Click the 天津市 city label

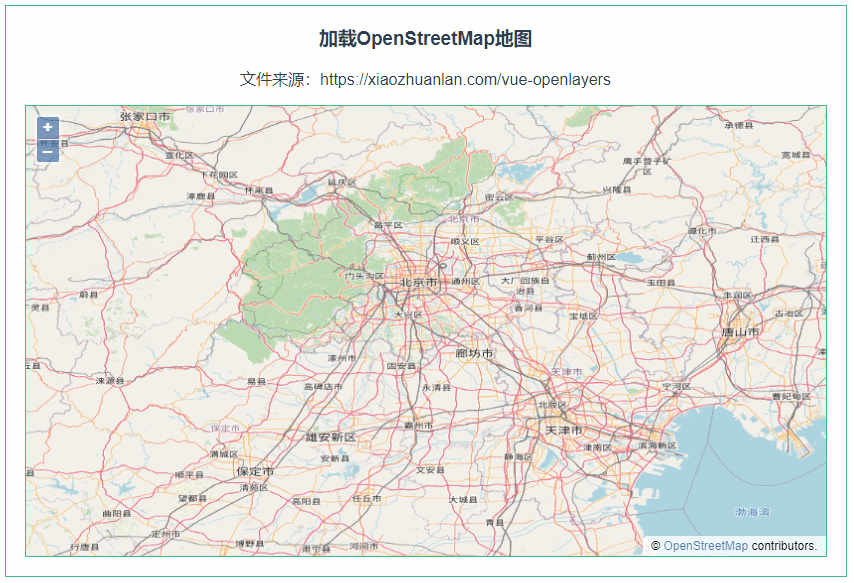[564, 430]
